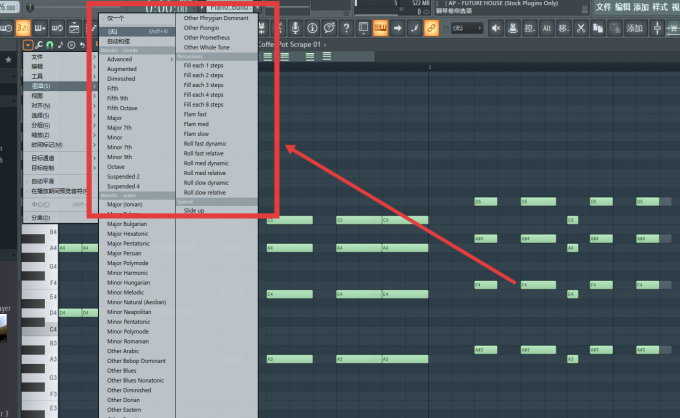The height and width of the screenshot is (418, 680).
Task: Toggle the orange 3.2 countdown button
Action: coord(23,28)
